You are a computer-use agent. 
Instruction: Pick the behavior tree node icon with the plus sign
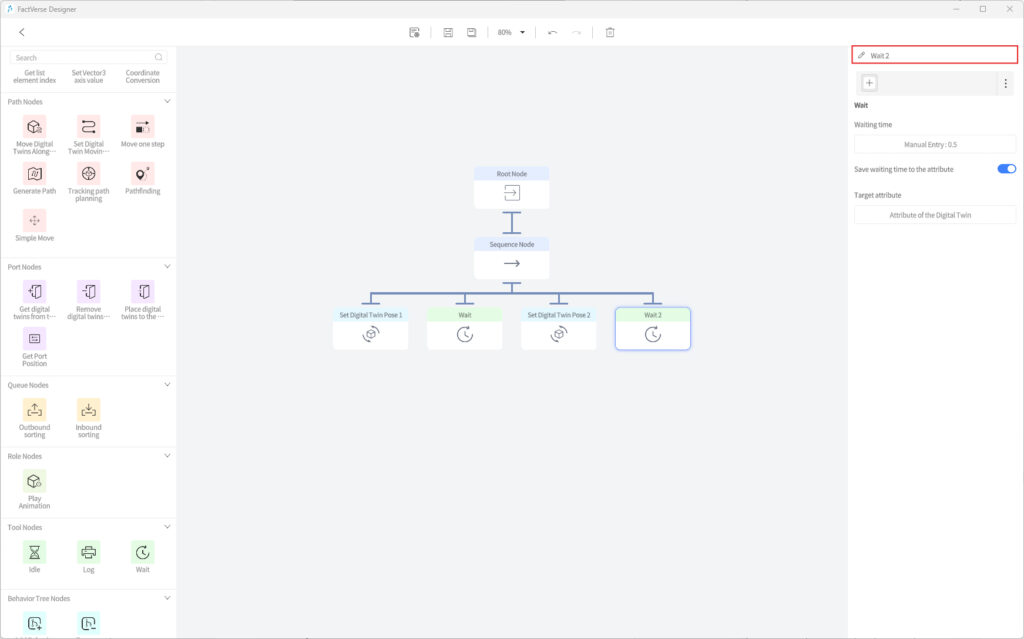(x=35, y=623)
